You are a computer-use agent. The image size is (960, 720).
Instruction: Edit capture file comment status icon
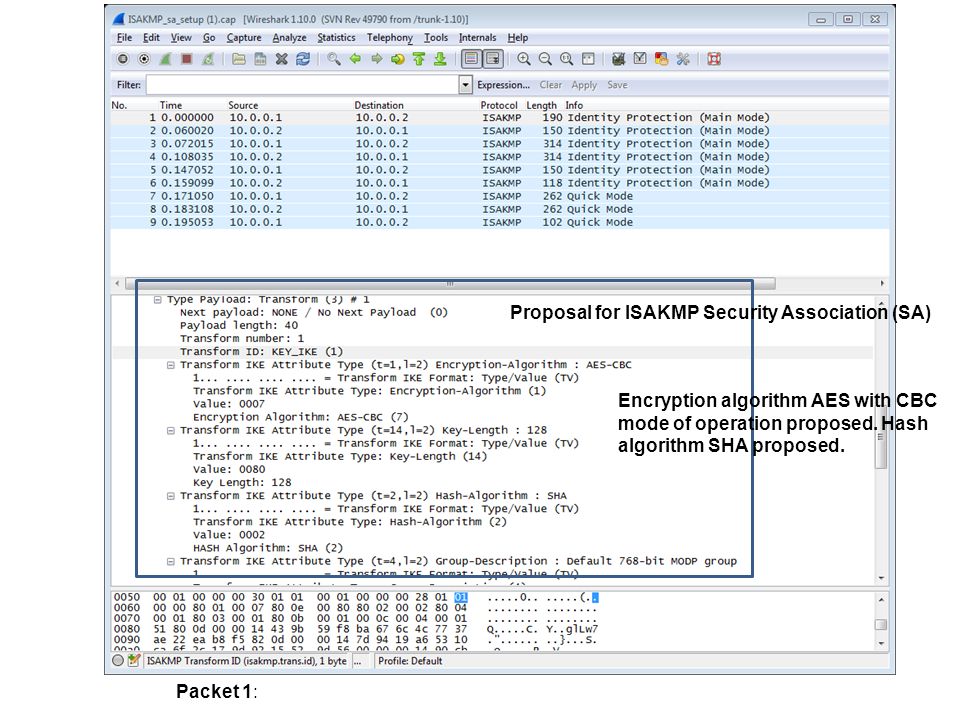133,661
